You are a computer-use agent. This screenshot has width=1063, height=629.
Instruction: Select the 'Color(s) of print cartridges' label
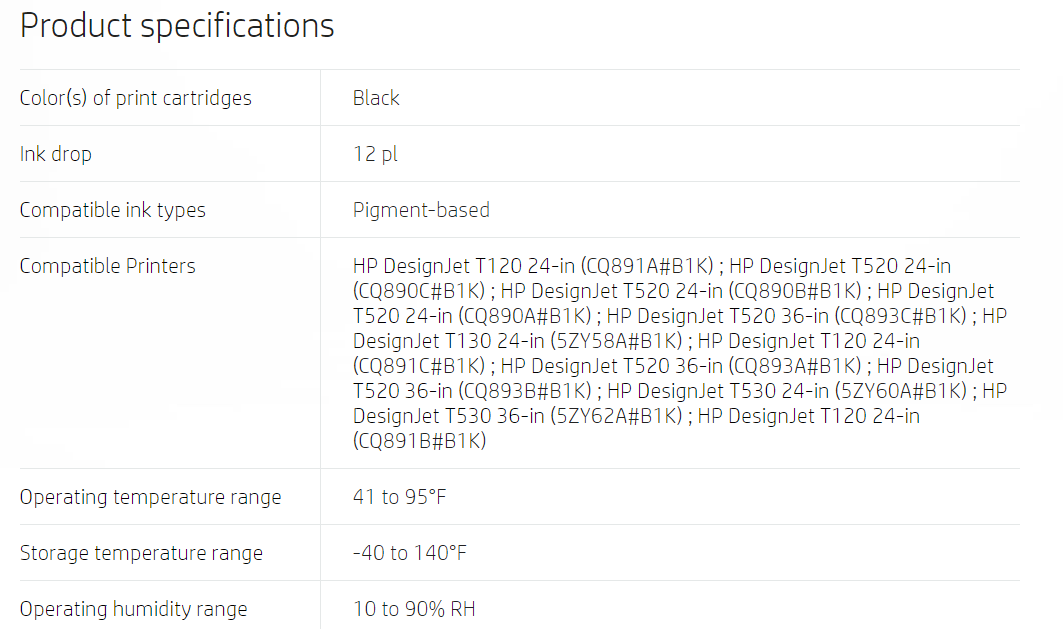[x=136, y=98]
